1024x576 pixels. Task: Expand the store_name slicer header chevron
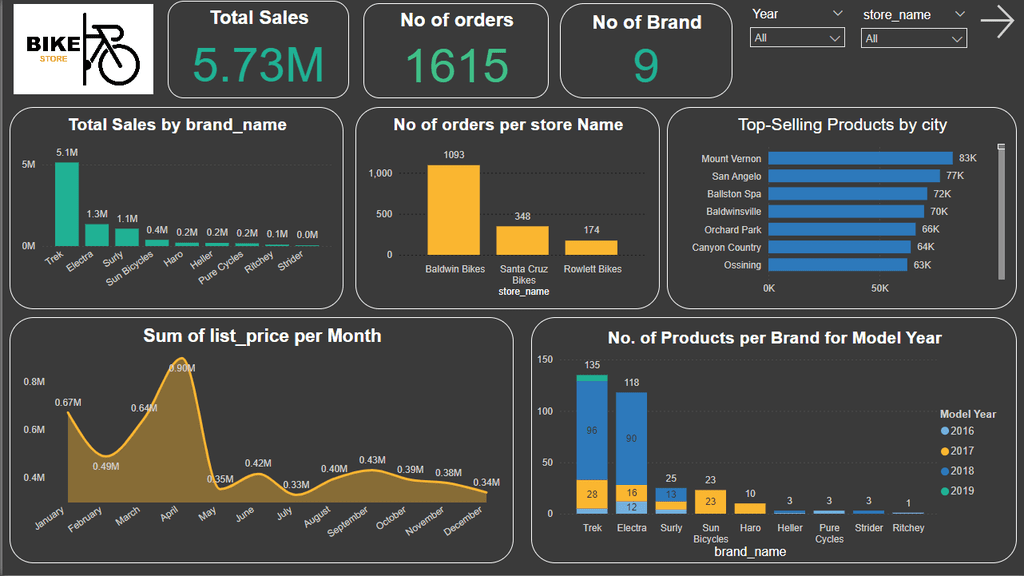(959, 14)
